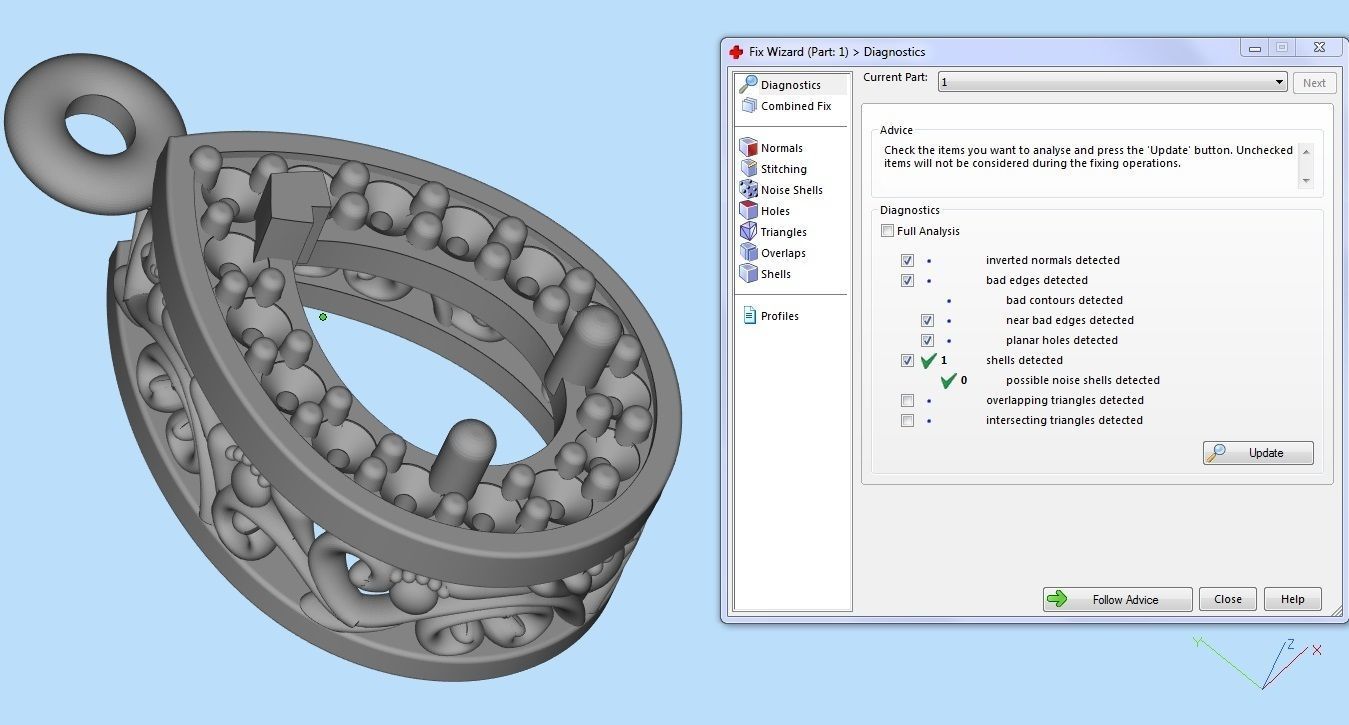Click the Advice instruction text
This screenshot has height=725, width=1349.
(x=1088, y=157)
